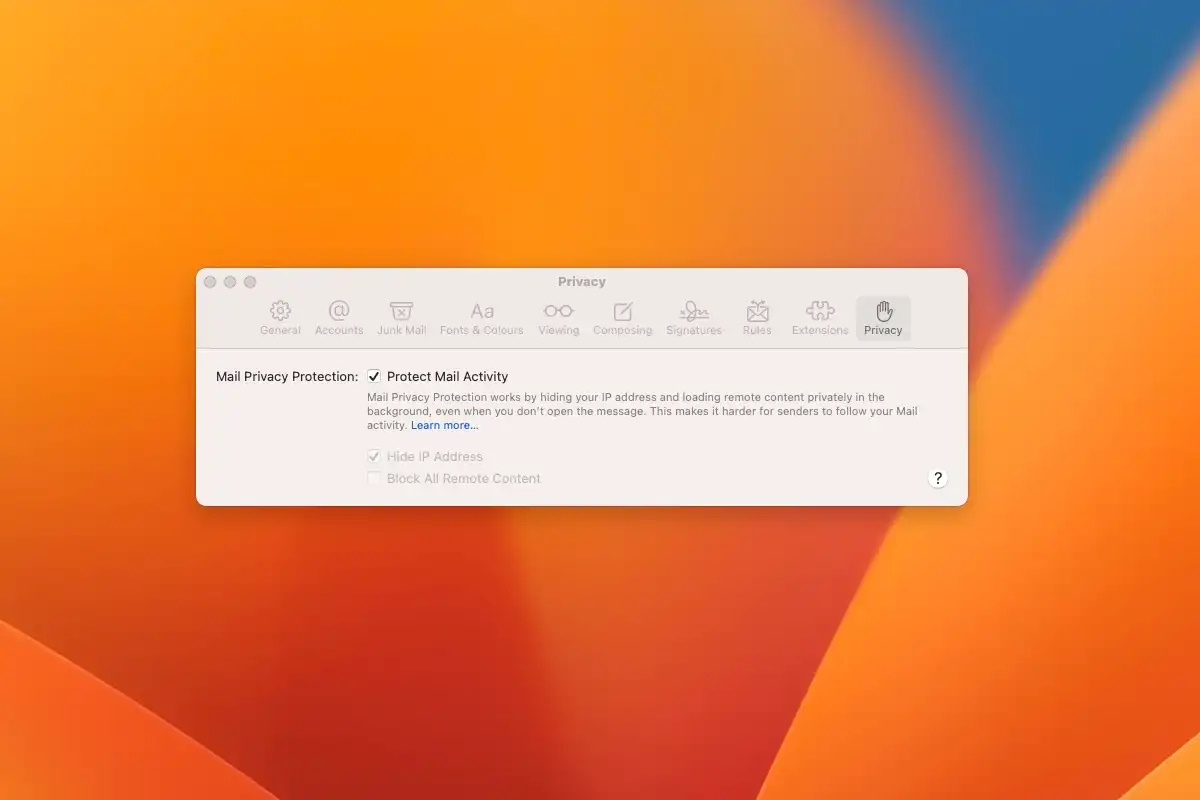Minimise the Privacy settings window
Image resolution: width=1200 pixels, height=800 pixels.
tap(230, 282)
